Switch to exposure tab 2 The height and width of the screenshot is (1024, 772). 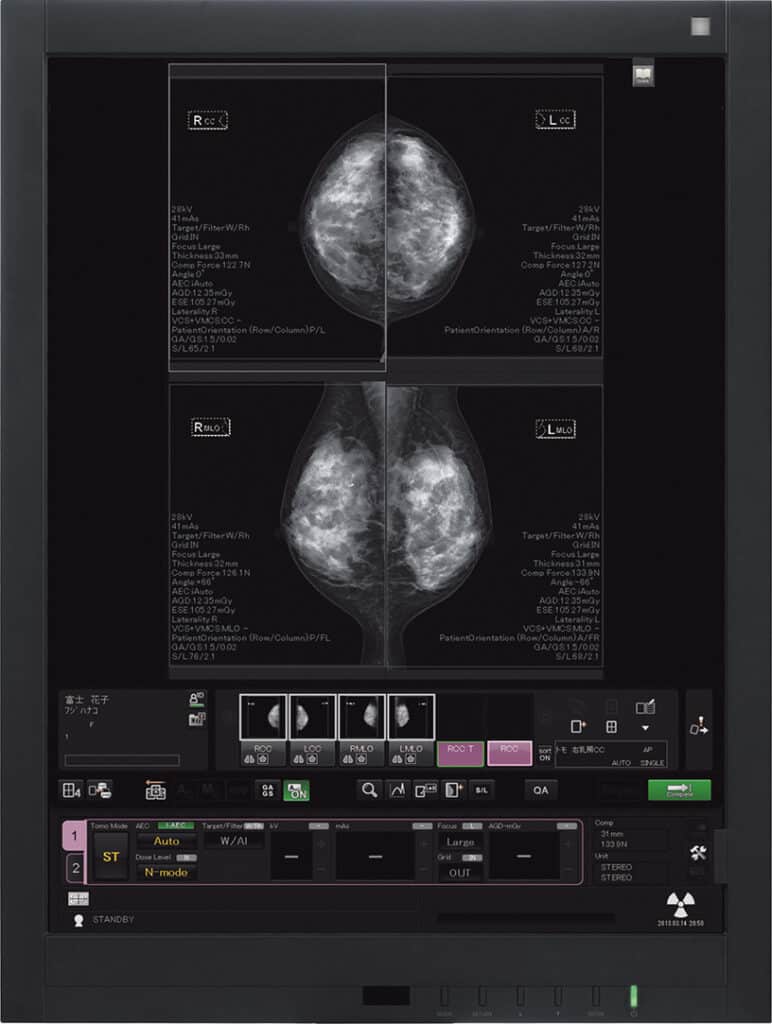pyautogui.click(x=76, y=868)
